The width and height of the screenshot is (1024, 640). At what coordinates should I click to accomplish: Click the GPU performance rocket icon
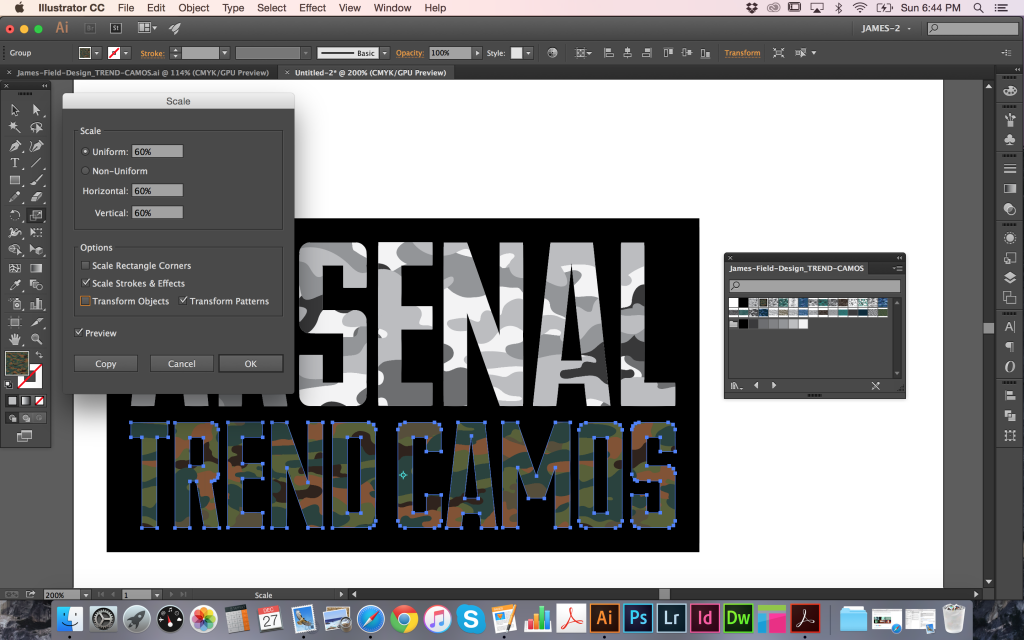click(x=174, y=28)
